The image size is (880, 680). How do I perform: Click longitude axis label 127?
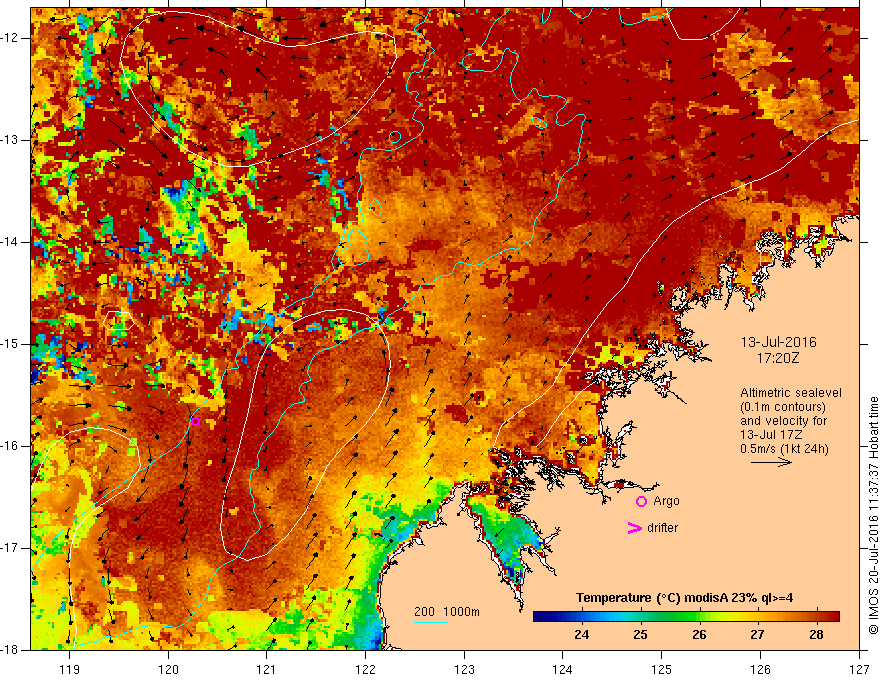859,669
